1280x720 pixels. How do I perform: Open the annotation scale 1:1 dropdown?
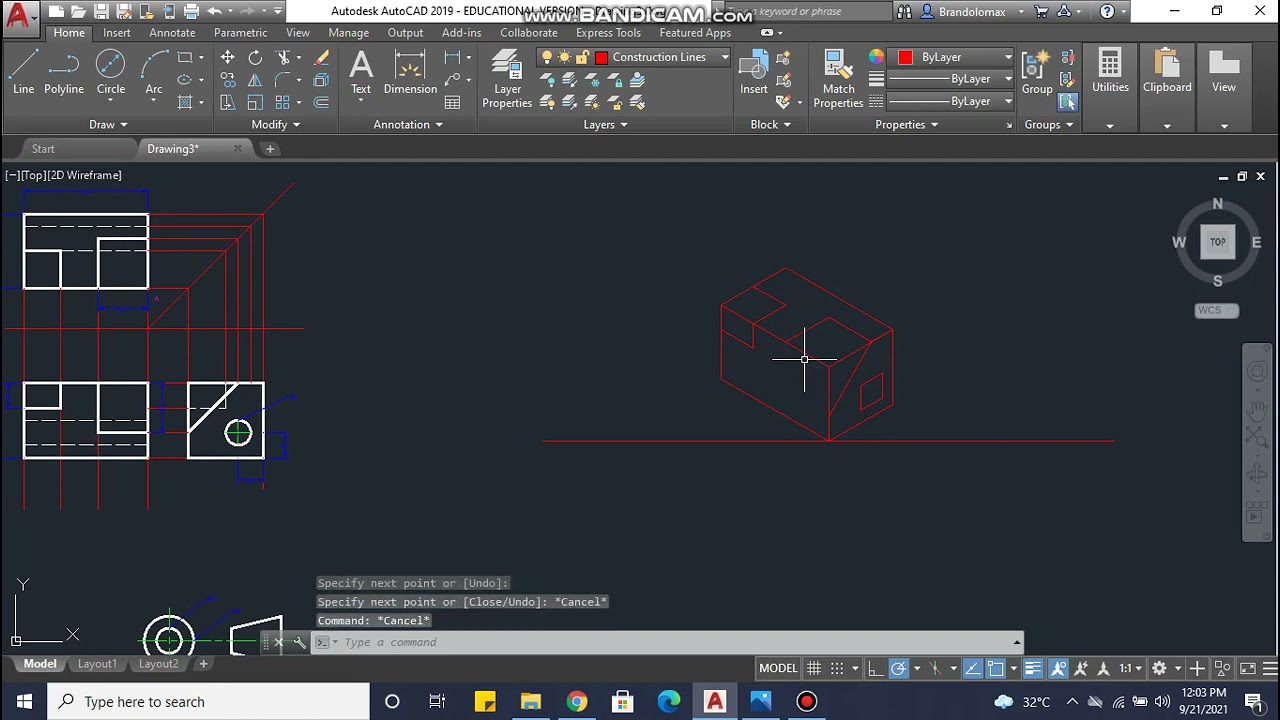1131,668
